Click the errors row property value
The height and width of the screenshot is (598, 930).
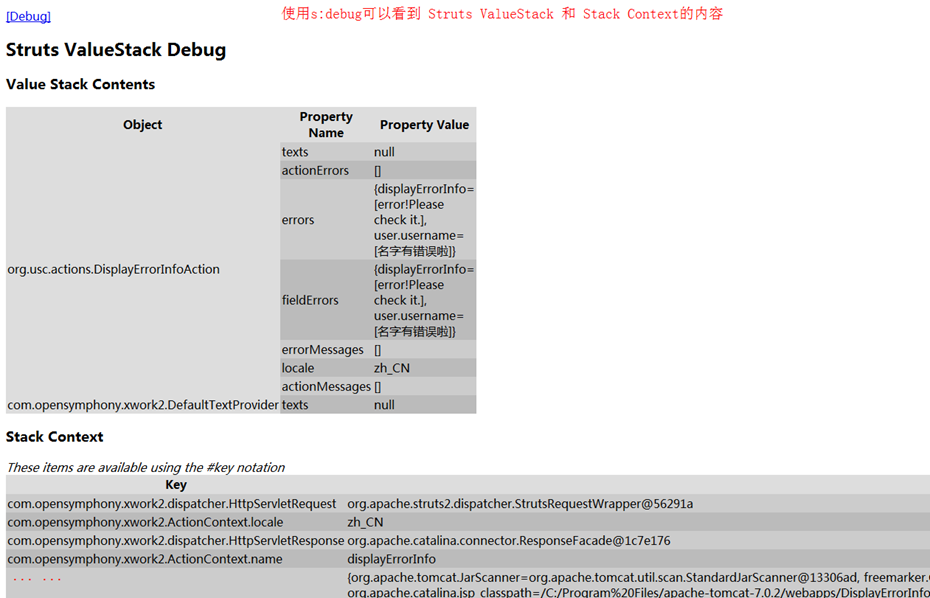(x=425, y=220)
